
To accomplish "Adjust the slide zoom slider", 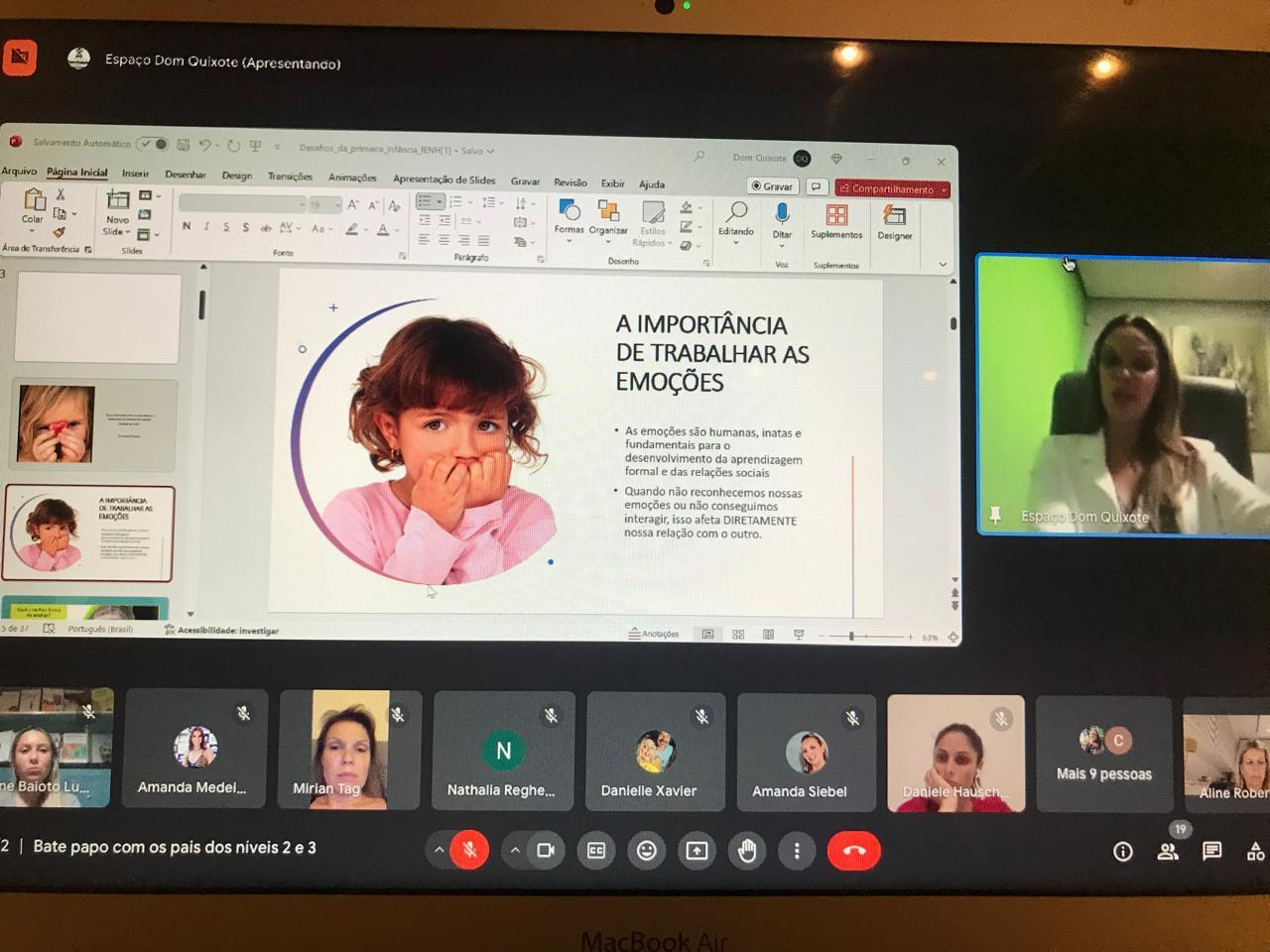I will [851, 636].
